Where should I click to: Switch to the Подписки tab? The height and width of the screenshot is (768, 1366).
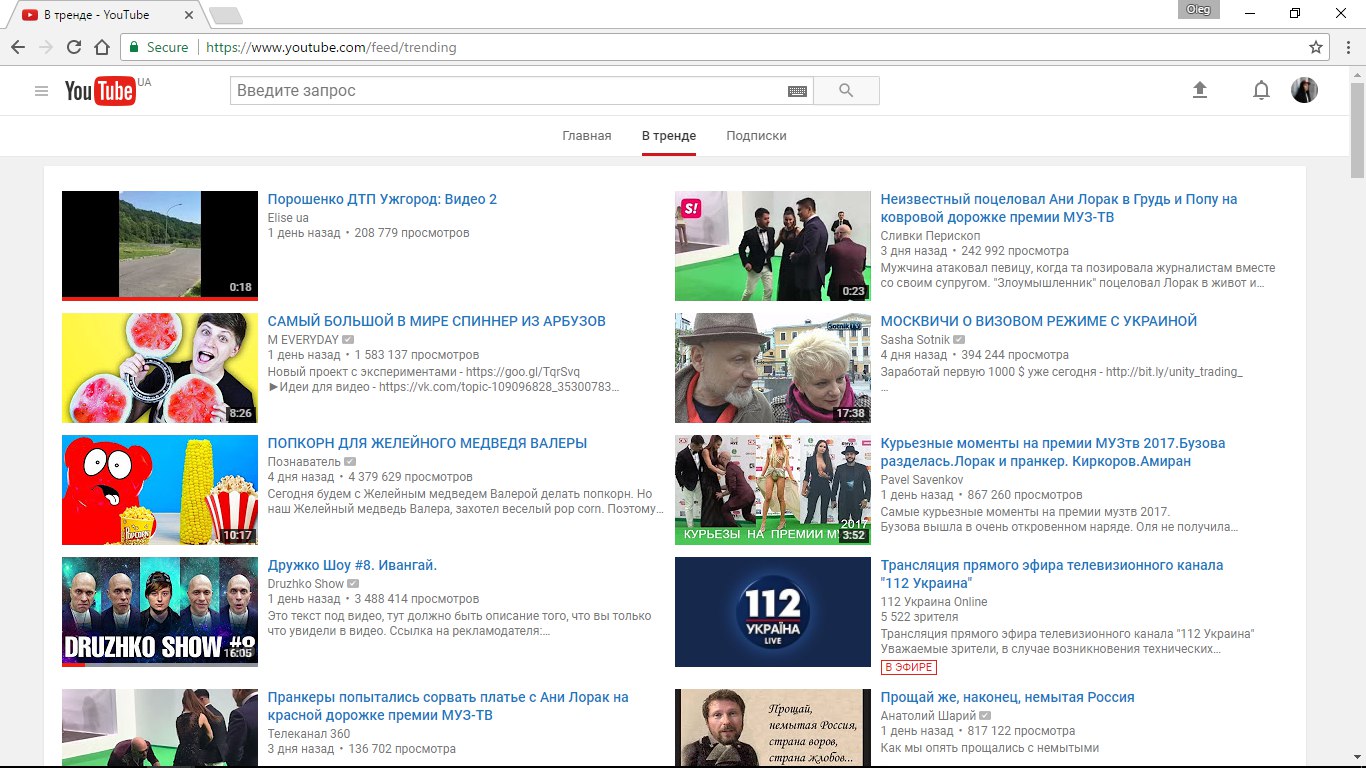click(756, 136)
